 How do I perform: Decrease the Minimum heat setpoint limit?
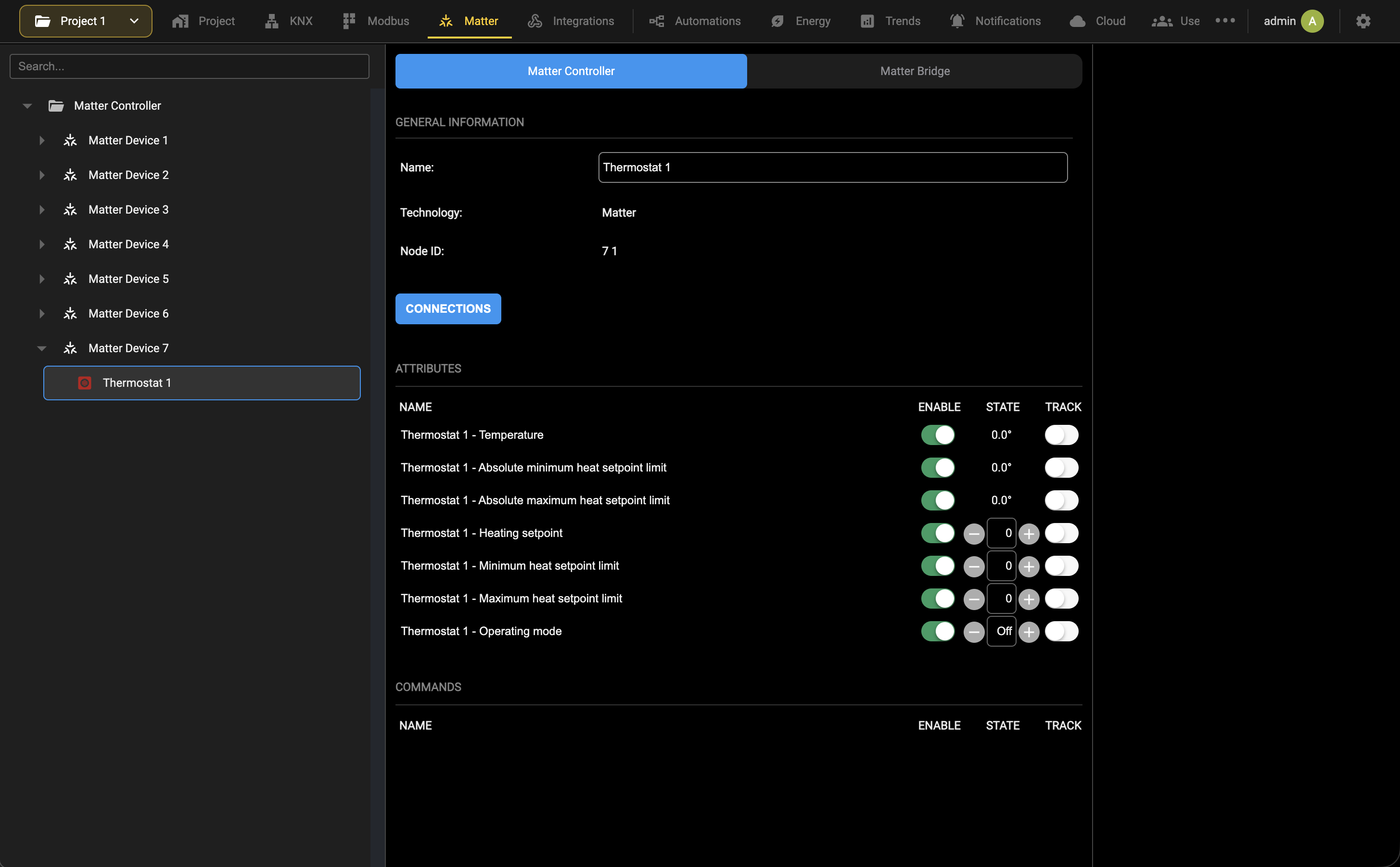[973, 566]
